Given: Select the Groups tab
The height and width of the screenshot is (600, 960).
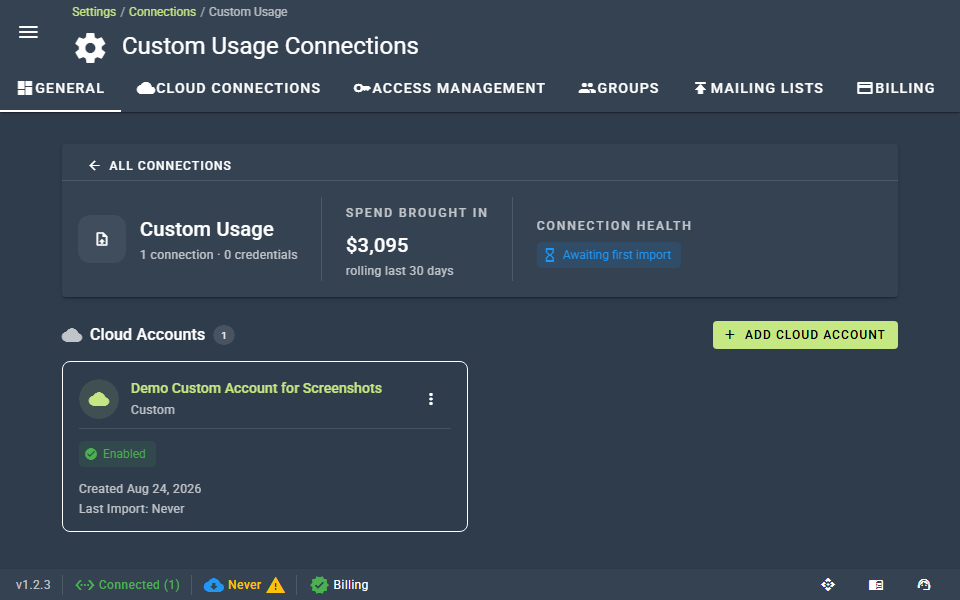Looking at the screenshot, I should (x=619, y=88).
